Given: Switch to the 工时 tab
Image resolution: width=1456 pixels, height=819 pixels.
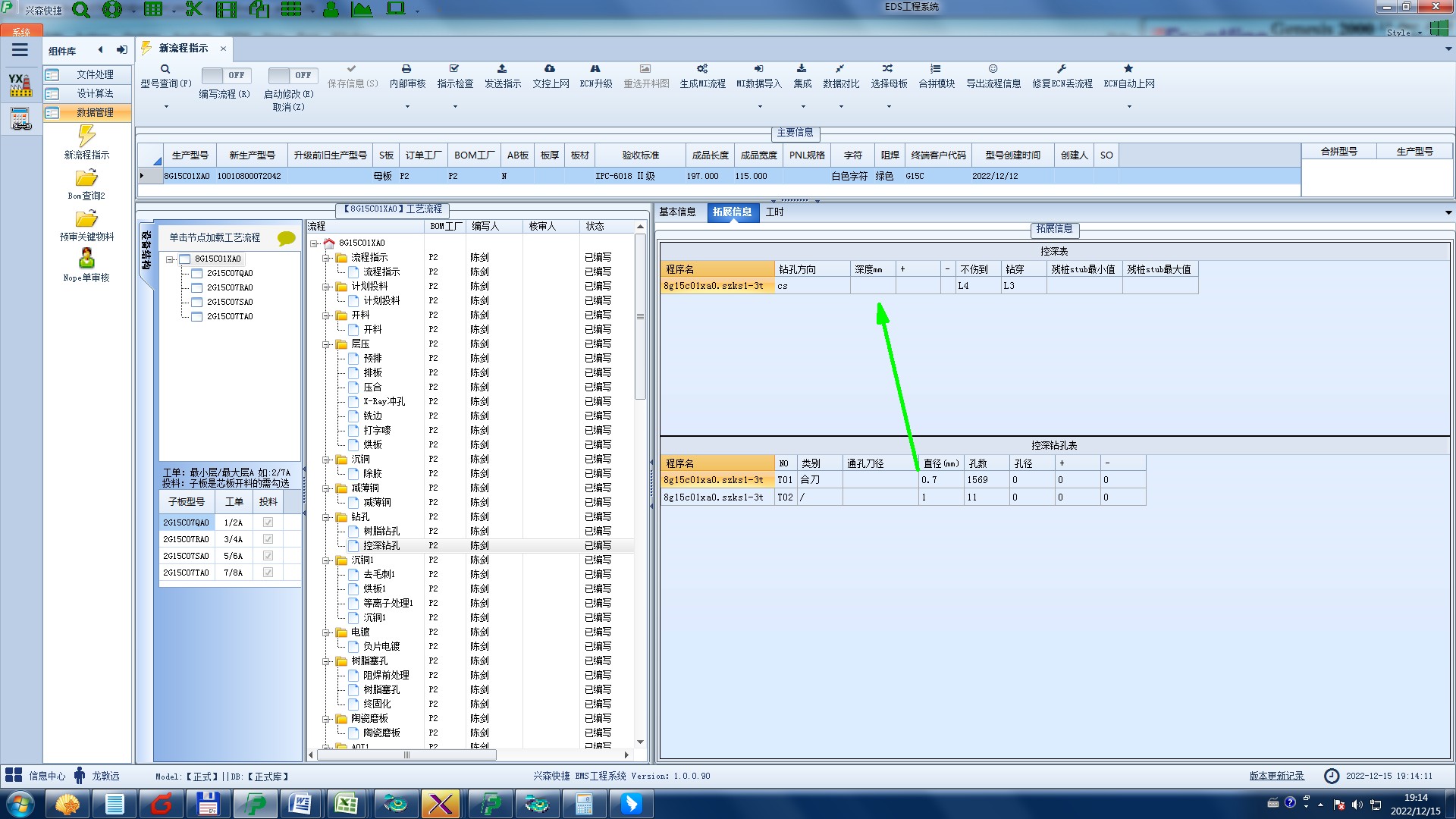Looking at the screenshot, I should pos(774,212).
